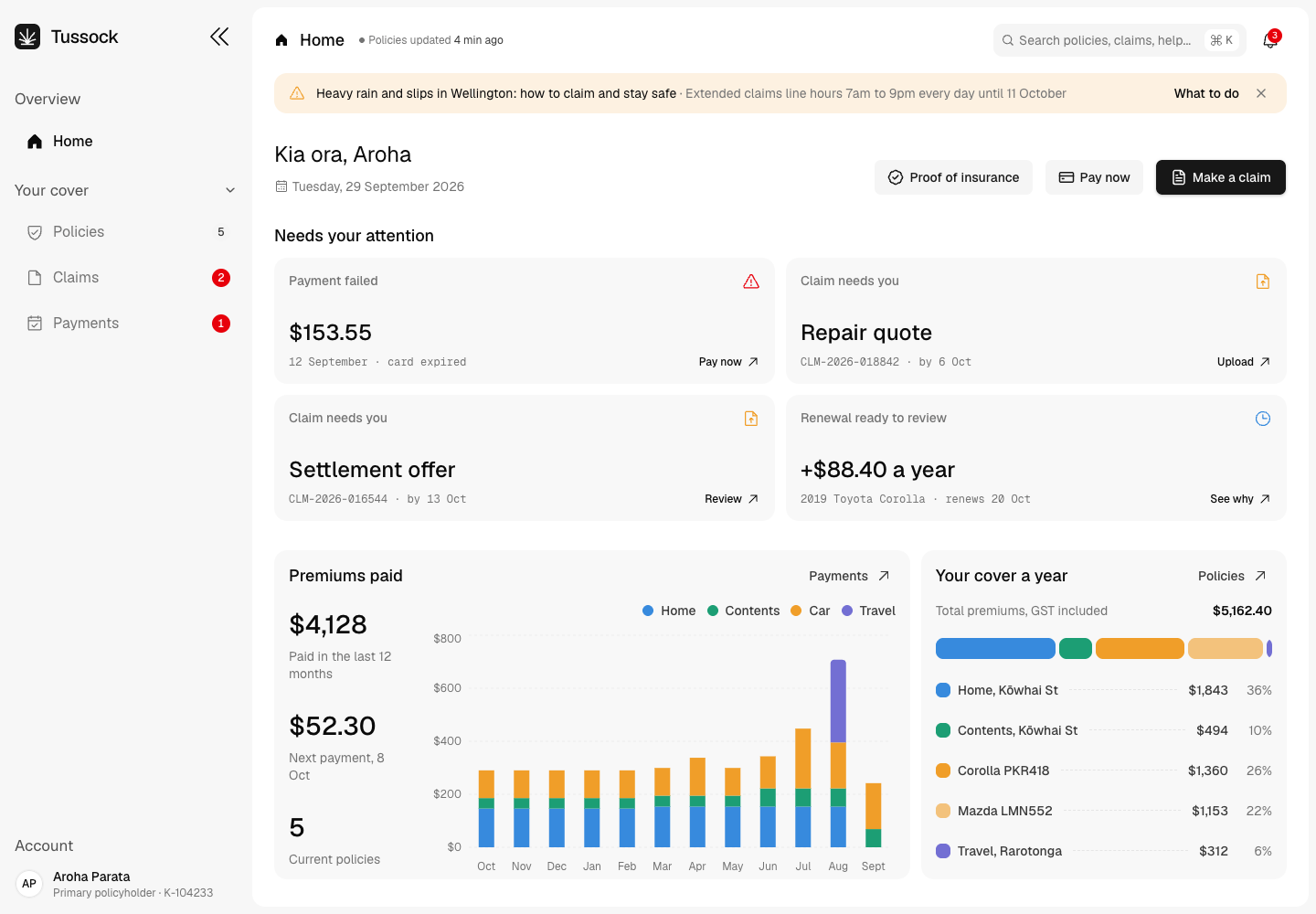This screenshot has height=914, width=1316.
Task: Click the blue Home segment of the cover bar
Action: [x=995, y=649]
